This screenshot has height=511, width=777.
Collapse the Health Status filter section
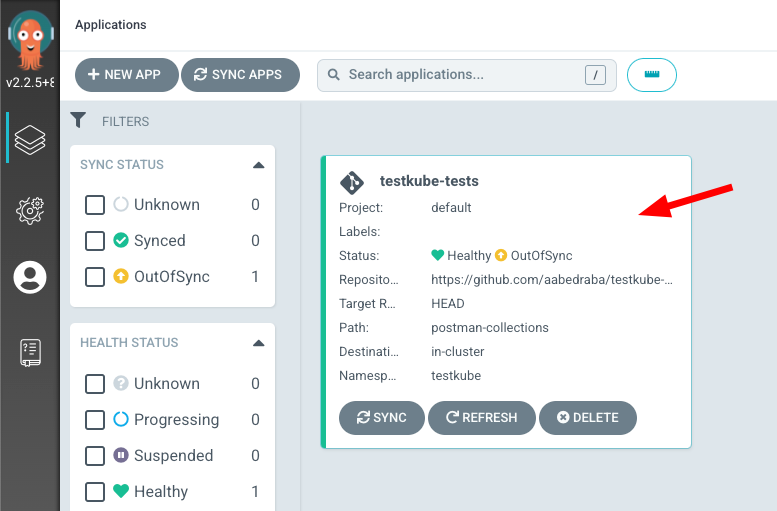tap(258, 343)
